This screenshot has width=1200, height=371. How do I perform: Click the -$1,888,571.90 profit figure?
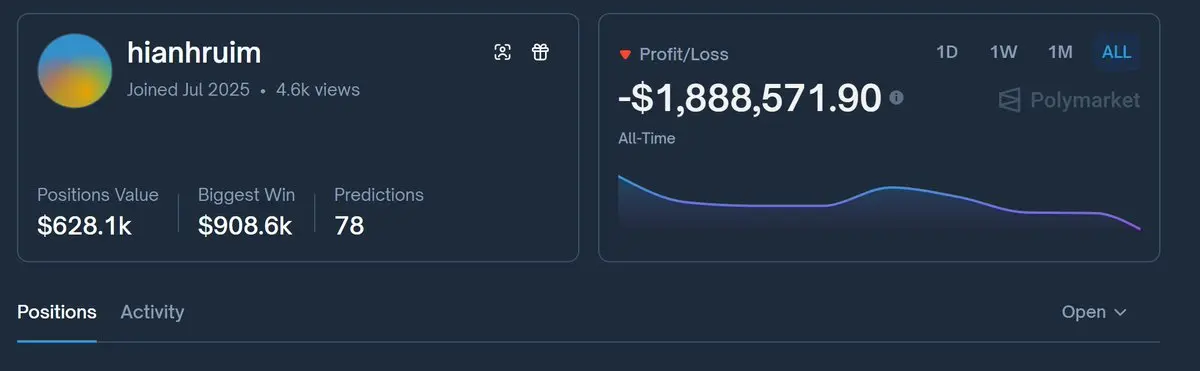pyautogui.click(x=750, y=98)
